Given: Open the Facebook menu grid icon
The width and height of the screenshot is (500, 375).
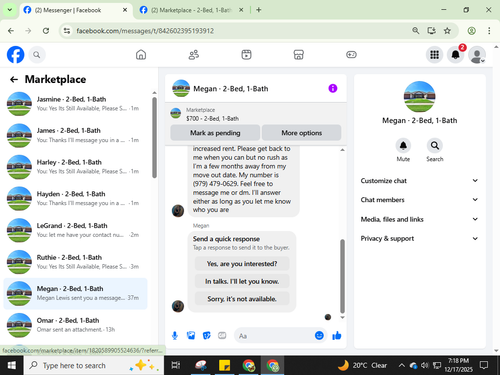Looking at the screenshot, I should click(434, 55).
